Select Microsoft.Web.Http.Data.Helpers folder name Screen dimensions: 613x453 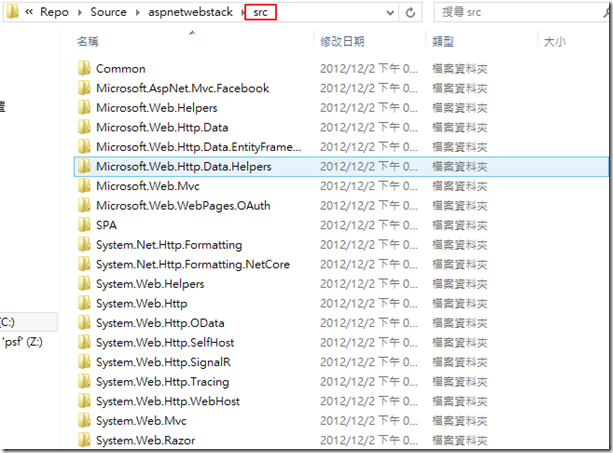184,167
